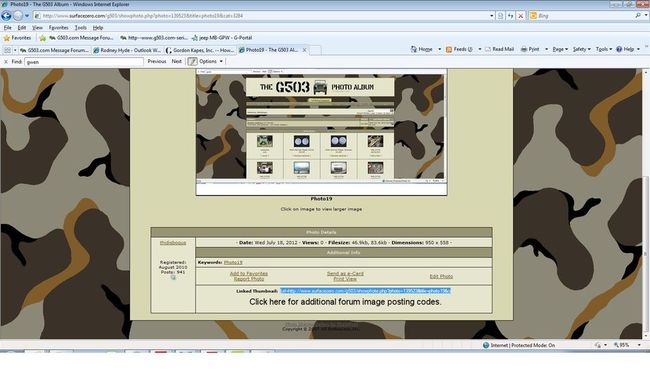Click the Photo19 preview thumbnail image

pyautogui.click(x=321, y=132)
